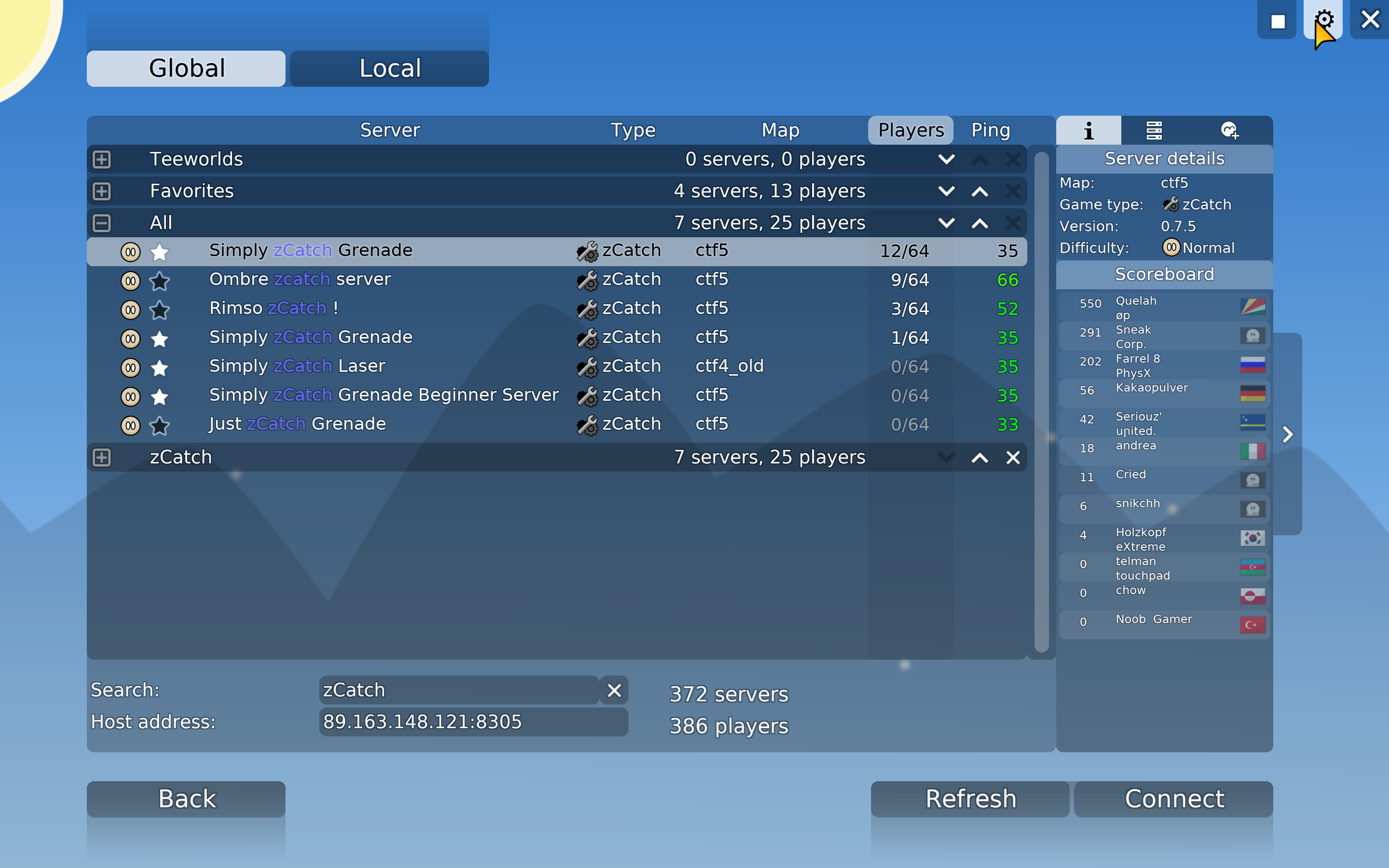Sort by the Players column header

click(910, 130)
